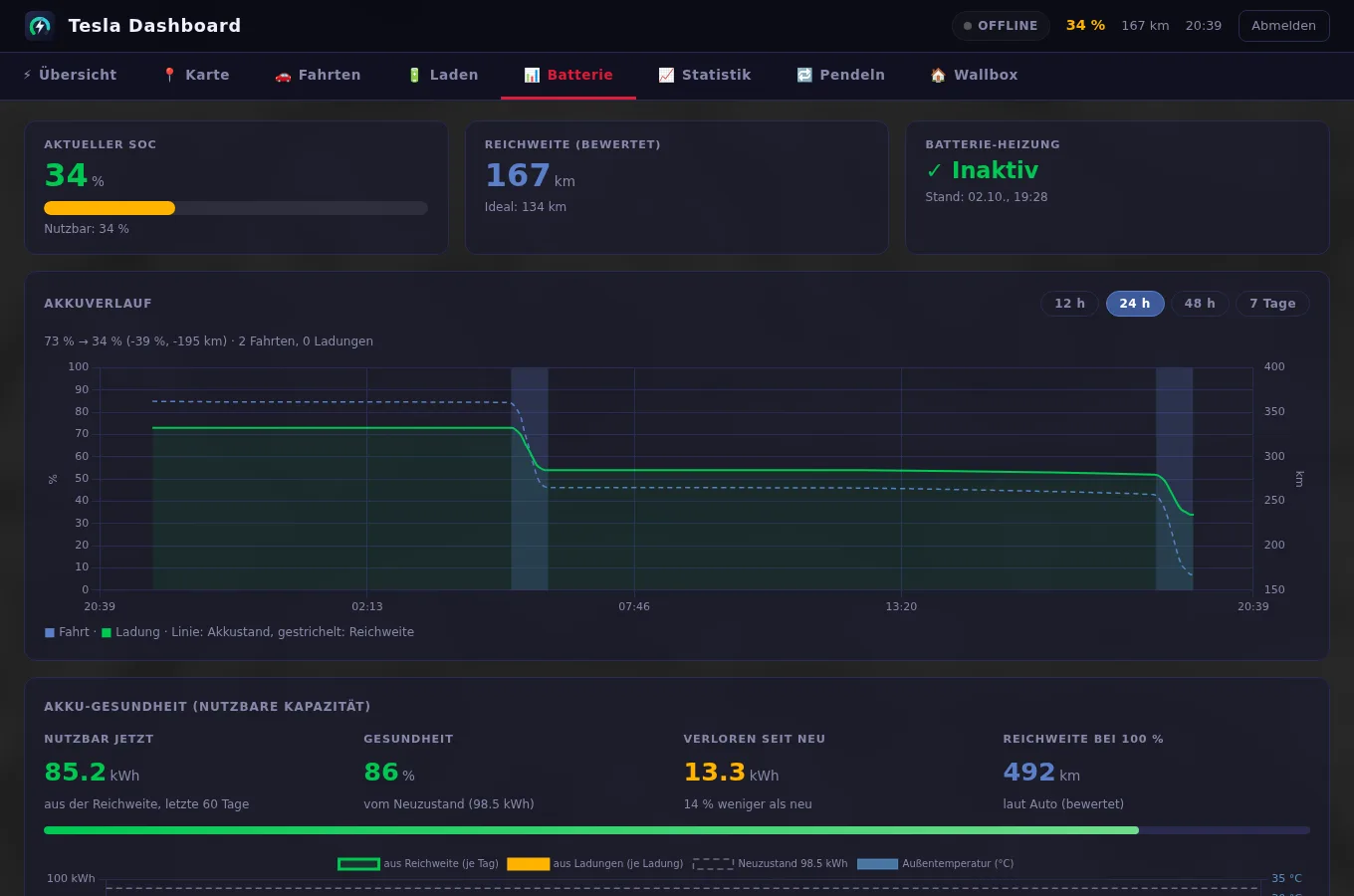Open Pendeln using its looping arrows icon
This screenshot has width=1354, height=896.
click(804, 75)
